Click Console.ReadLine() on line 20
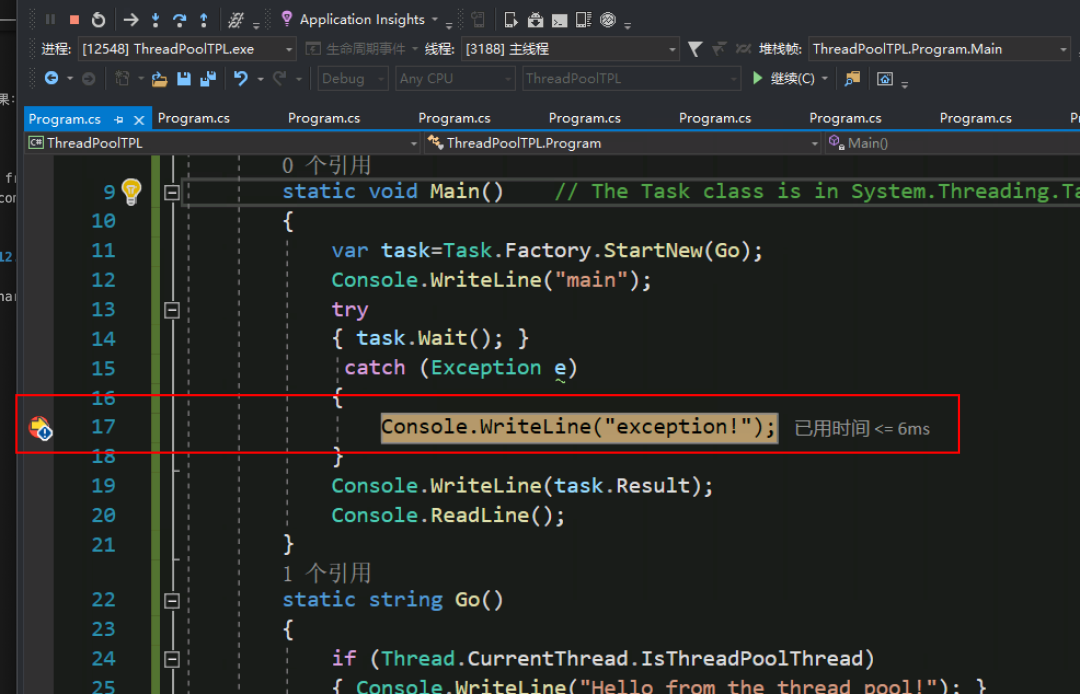1080x694 pixels. (448, 515)
